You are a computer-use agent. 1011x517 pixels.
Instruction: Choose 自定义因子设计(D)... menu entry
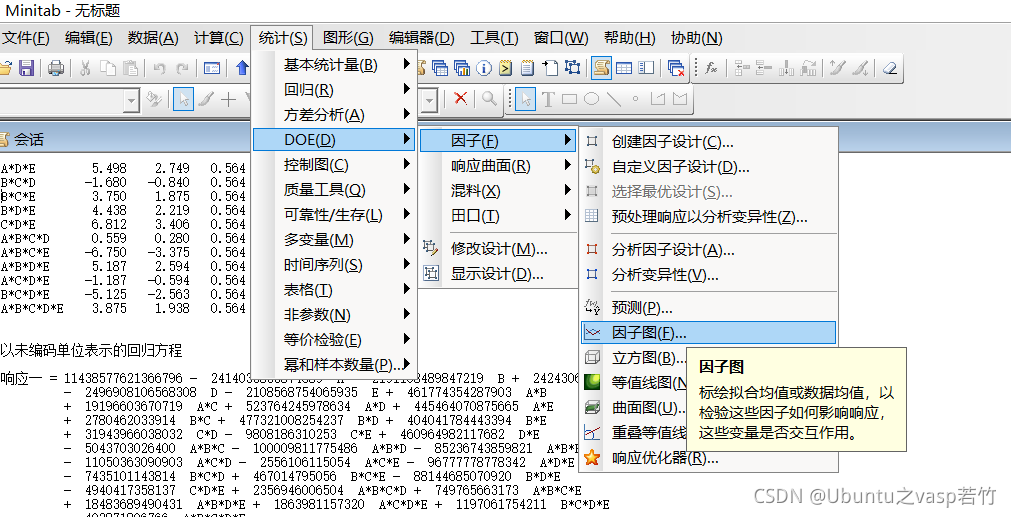[709, 167]
